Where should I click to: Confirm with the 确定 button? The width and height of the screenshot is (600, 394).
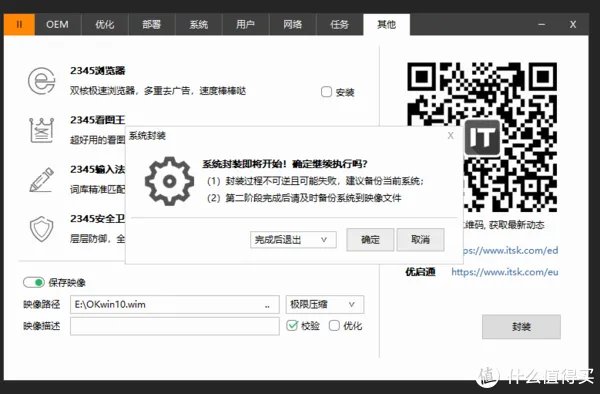[x=370, y=240]
